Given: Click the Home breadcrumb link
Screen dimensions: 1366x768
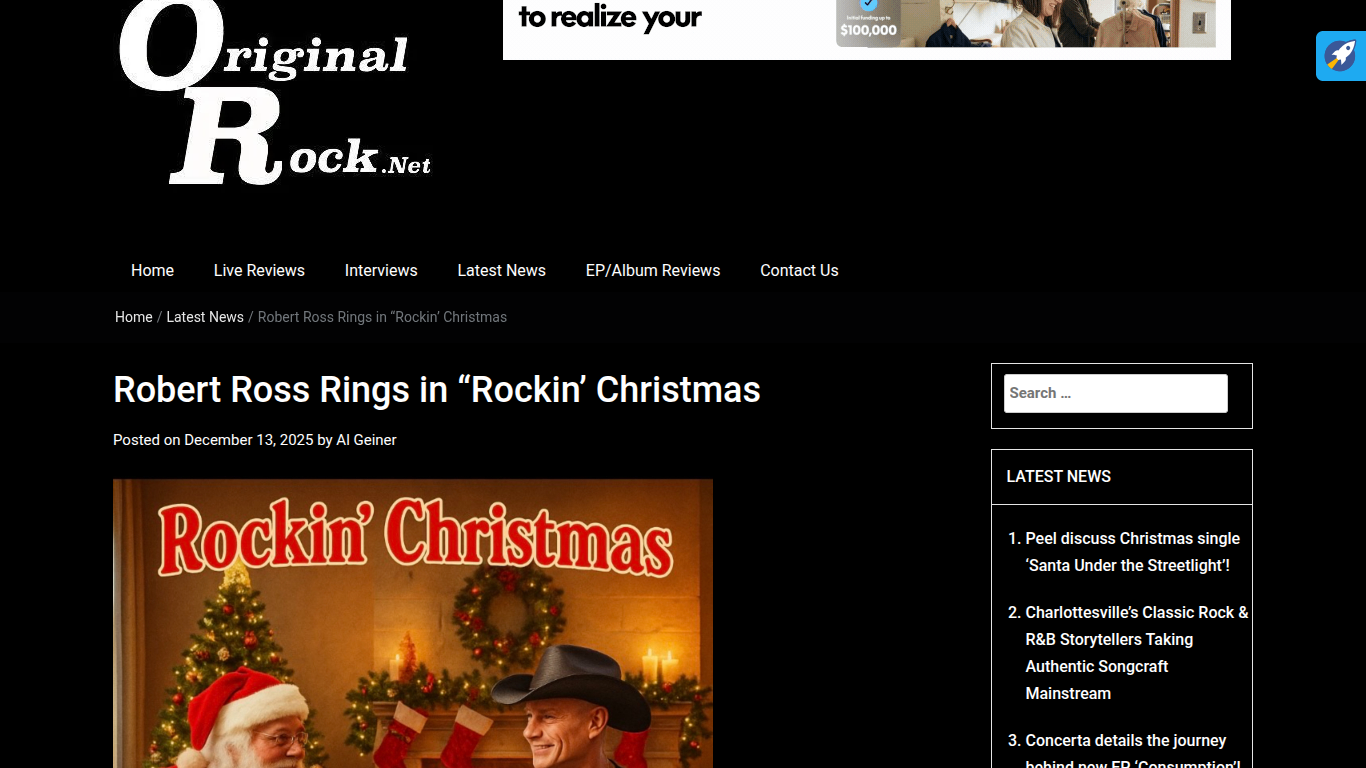Looking at the screenshot, I should 134,317.
